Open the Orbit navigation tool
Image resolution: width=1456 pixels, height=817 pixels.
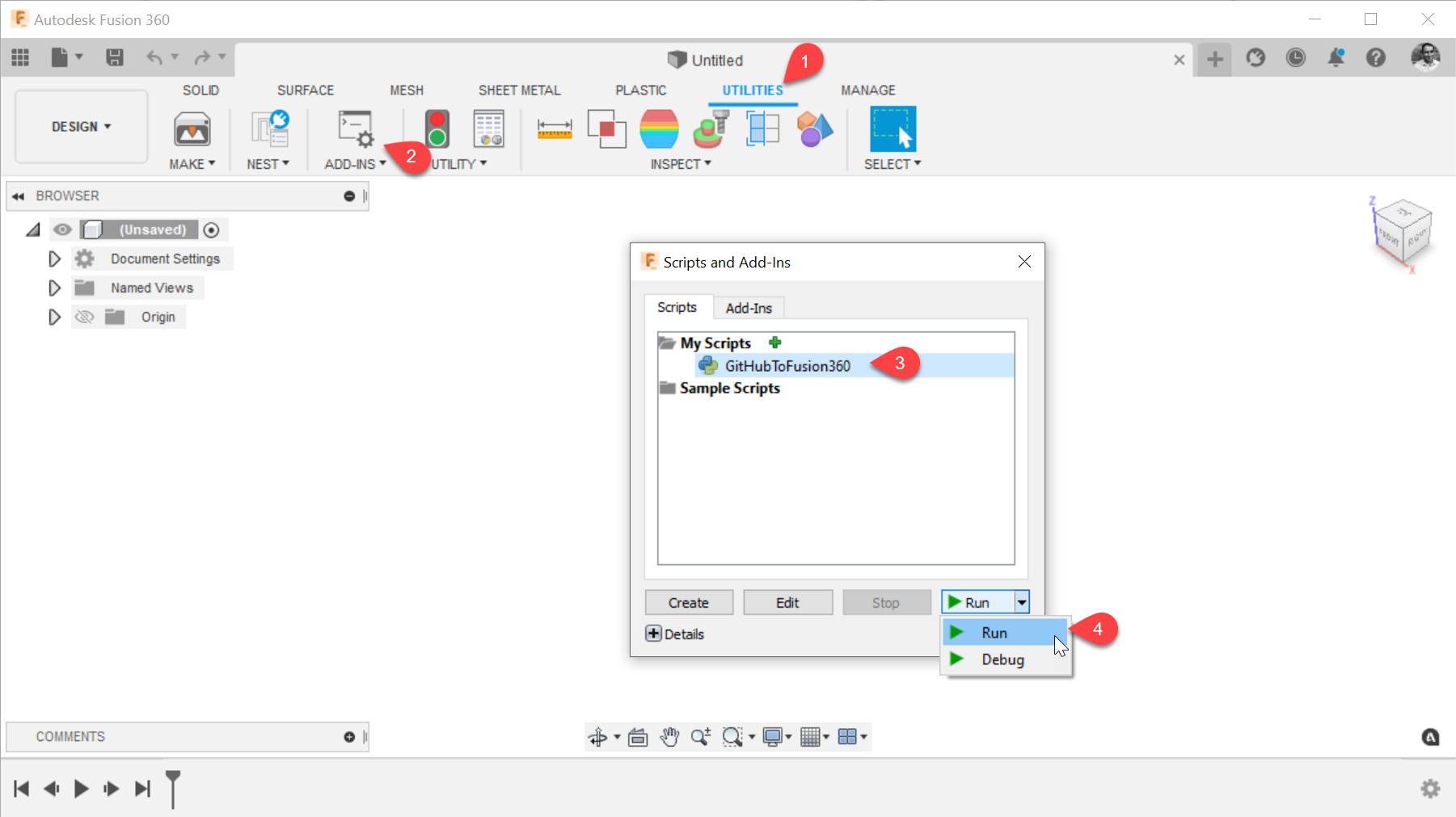coord(598,737)
